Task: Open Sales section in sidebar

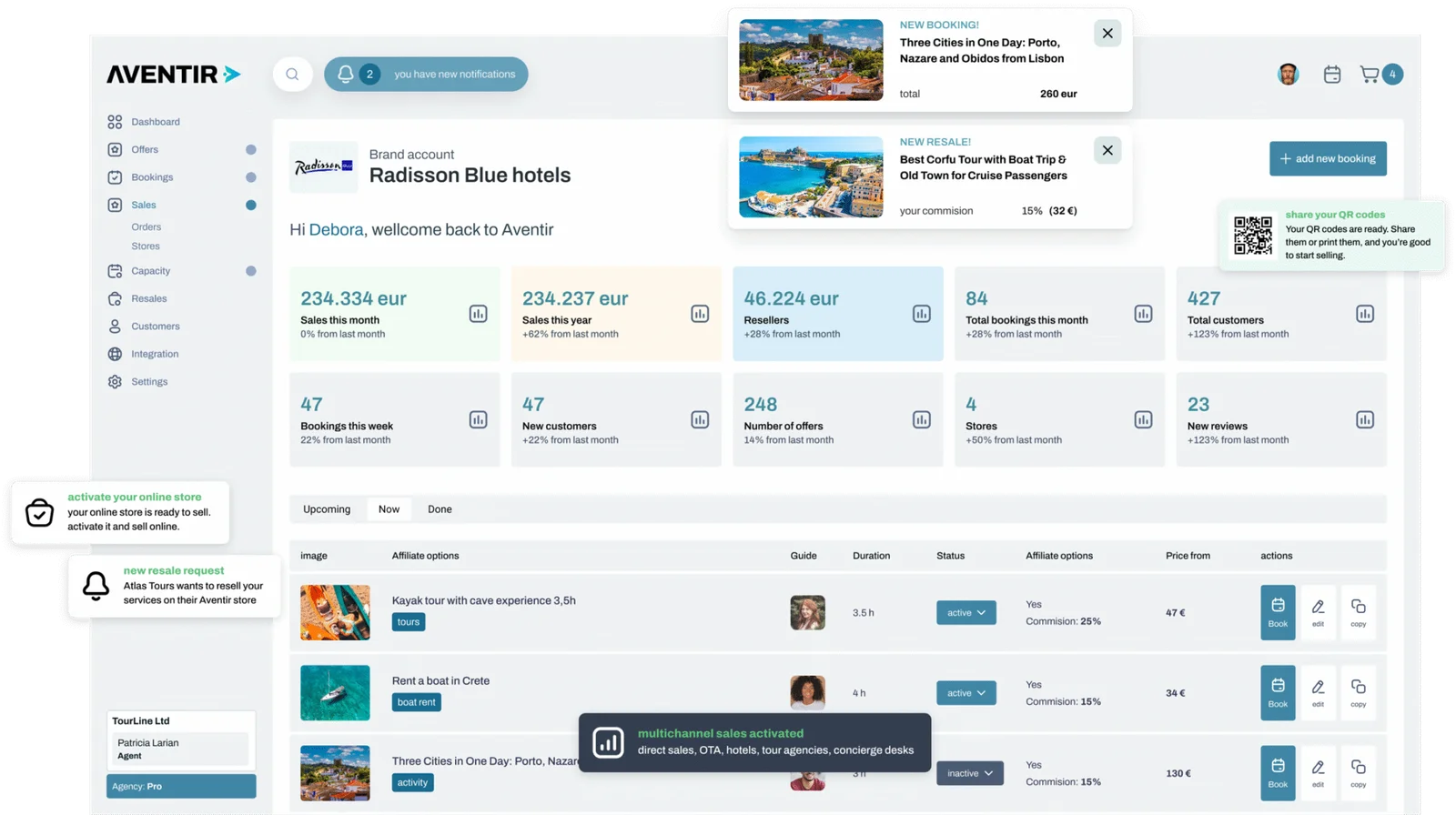Action: coord(143,205)
